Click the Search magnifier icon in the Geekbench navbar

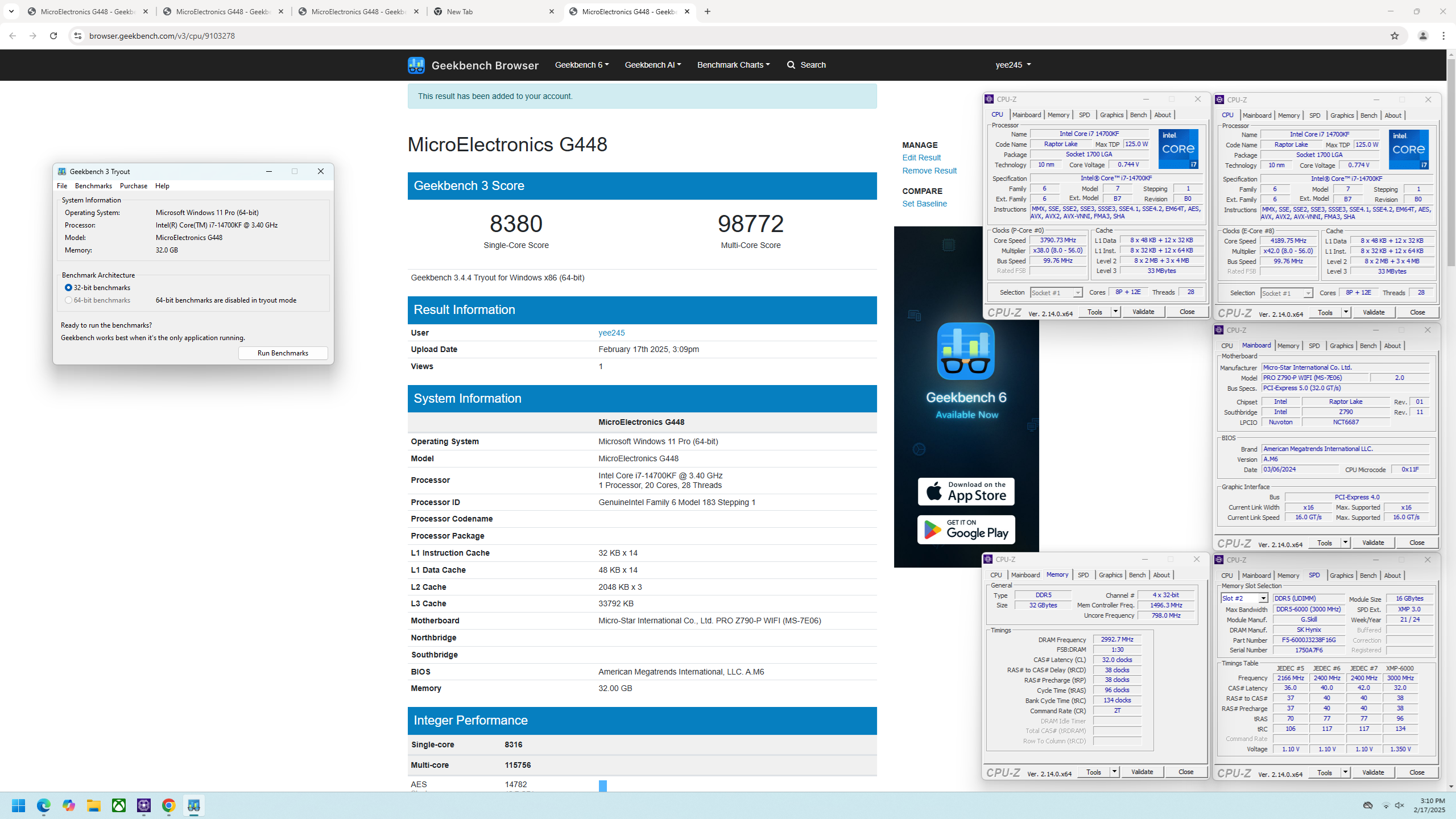(x=791, y=65)
